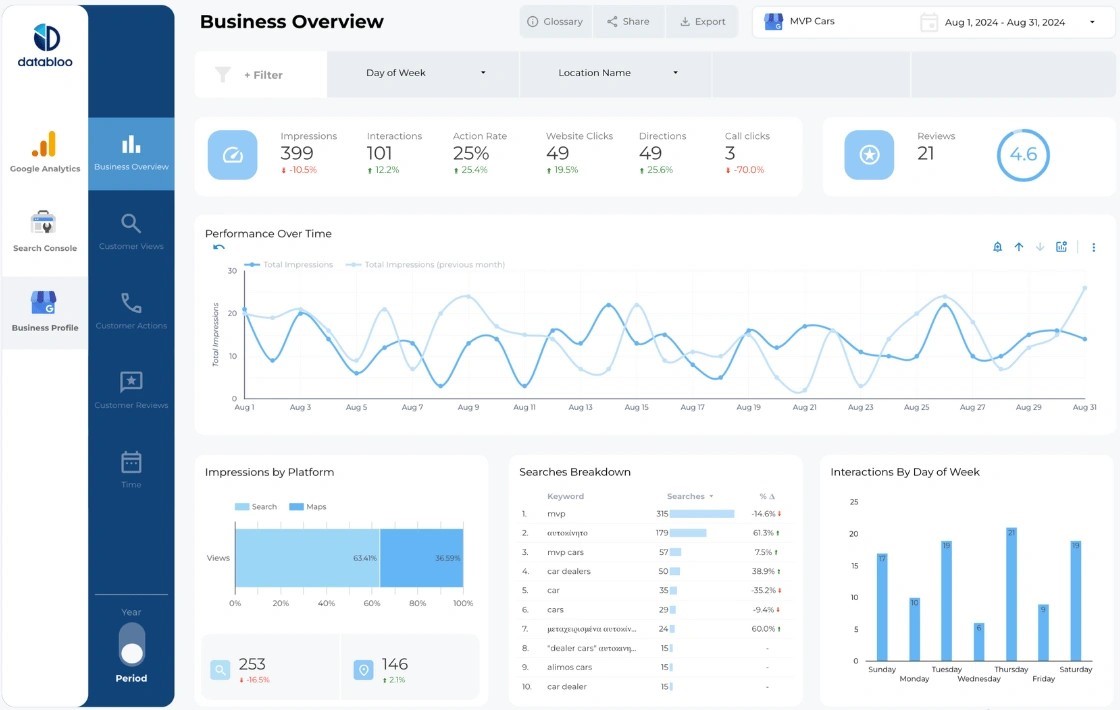Expand the Day of Week filter dropdown
The width and height of the screenshot is (1120, 710).
pos(425,73)
